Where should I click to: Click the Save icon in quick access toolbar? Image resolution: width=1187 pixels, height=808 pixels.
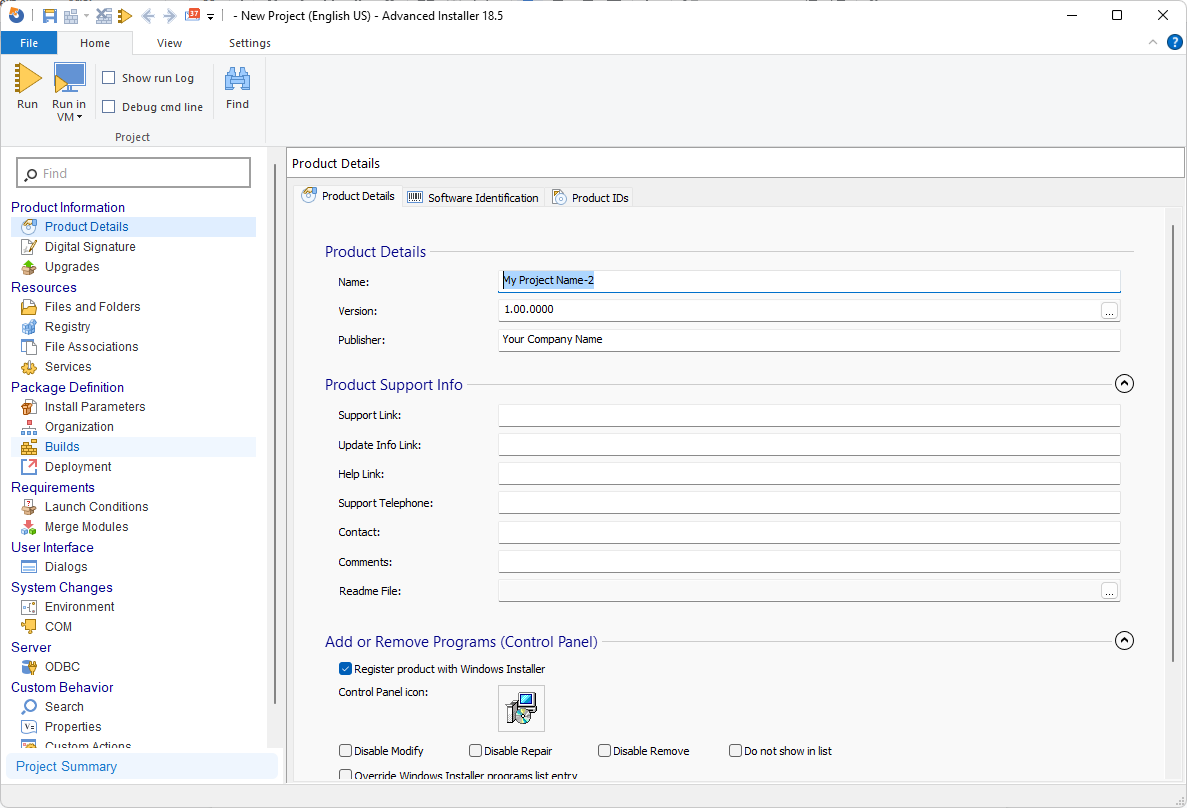pyautogui.click(x=49, y=16)
